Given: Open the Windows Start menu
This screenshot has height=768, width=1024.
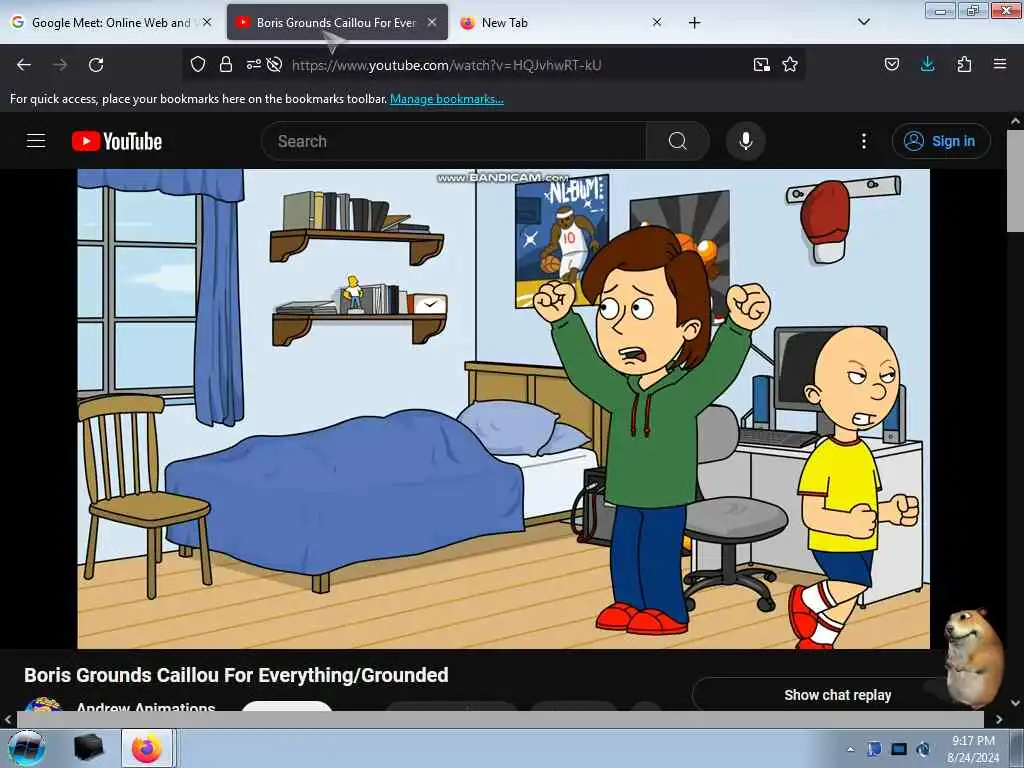Looking at the screenshot, I should coord(26,748).
